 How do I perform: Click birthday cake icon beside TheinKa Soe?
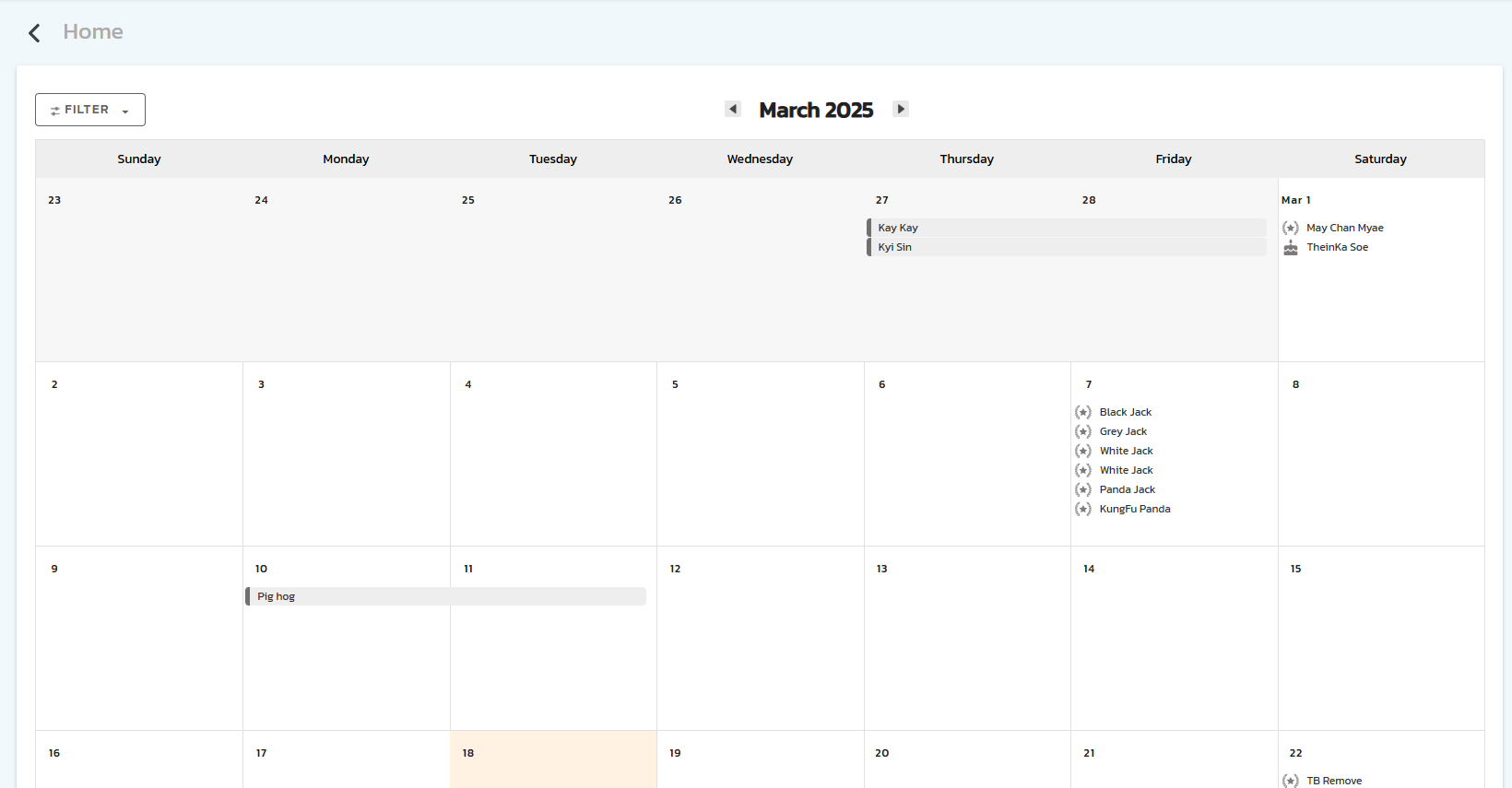tap(1291, 247)
